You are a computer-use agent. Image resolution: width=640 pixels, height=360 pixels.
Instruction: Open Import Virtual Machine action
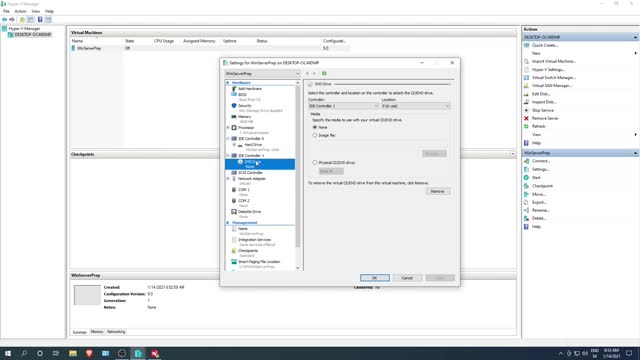tap(553, 61)
